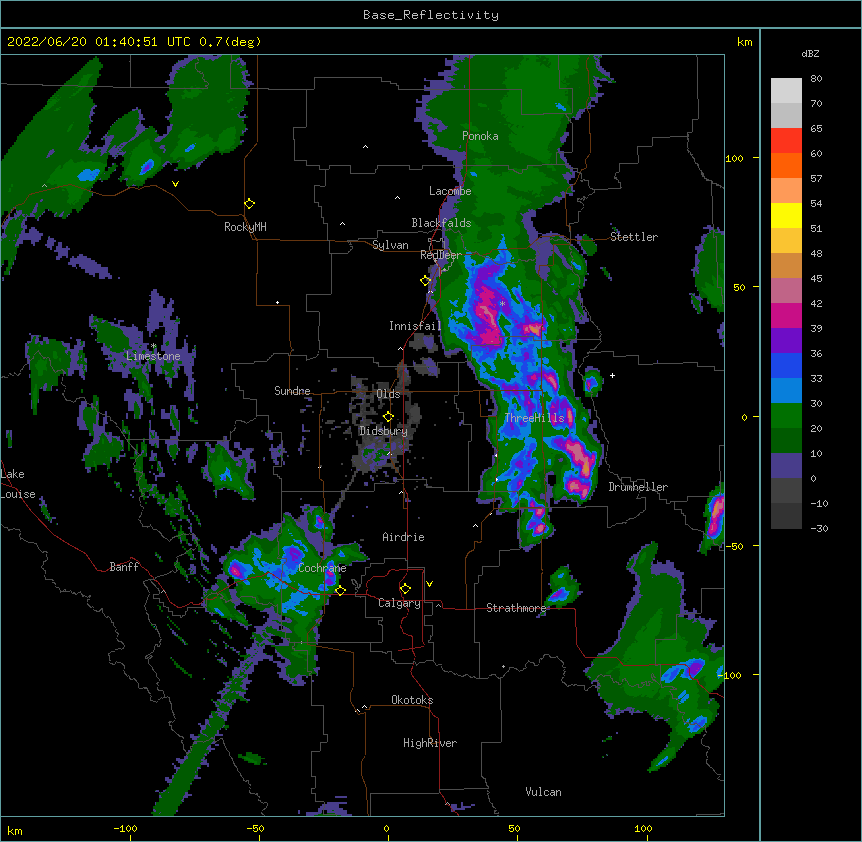Click the yellow diamond marker at Calgary
862x842 pixels.
405,589
